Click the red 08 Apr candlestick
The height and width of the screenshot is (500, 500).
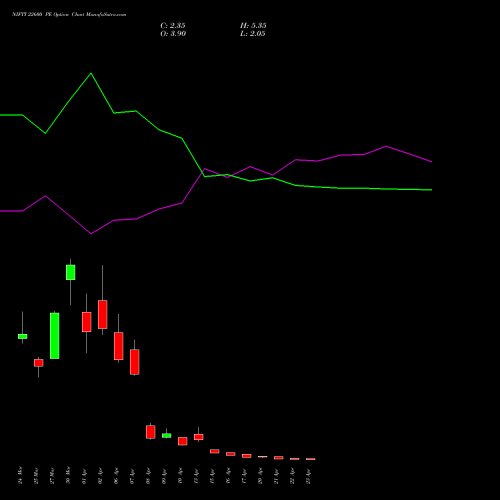pyautogui.click(x=151, y=432)
